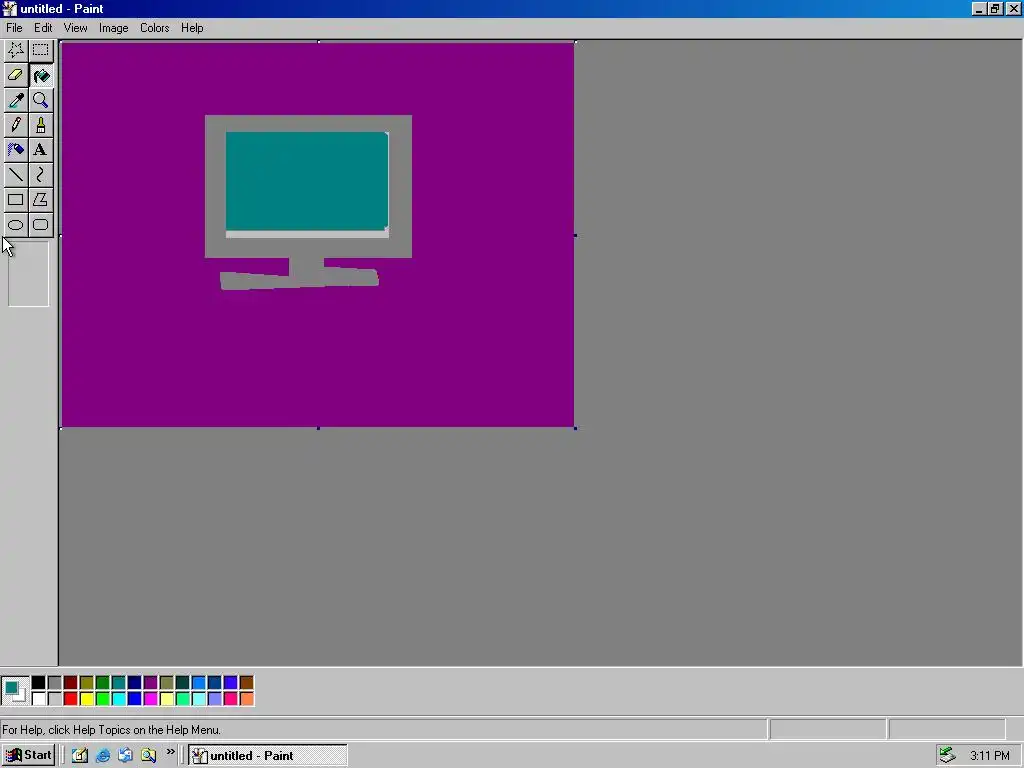The height and width of the screenshot is (768, 1024).
Task: Click the status bar text "For Help, click Help Topics"
Action: [111, 730]
